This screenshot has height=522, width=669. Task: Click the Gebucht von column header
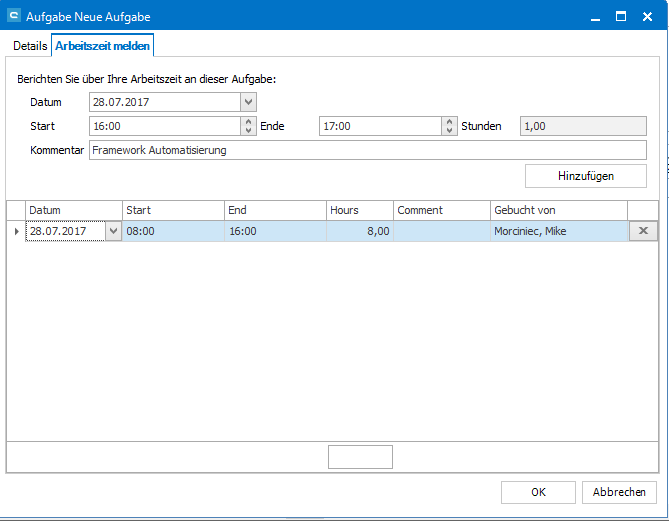coord(558,210)
